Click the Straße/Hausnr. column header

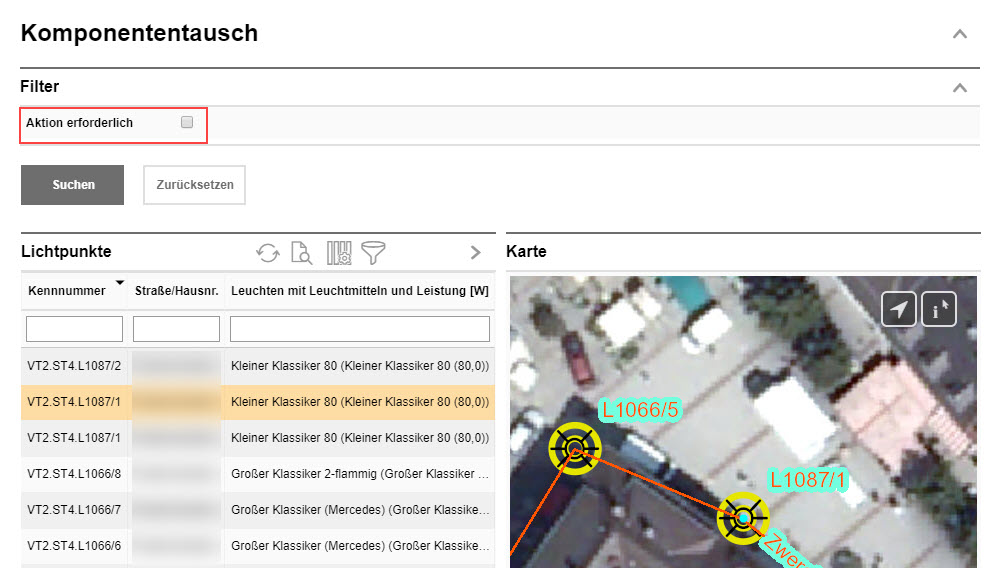tap(177, 291)
